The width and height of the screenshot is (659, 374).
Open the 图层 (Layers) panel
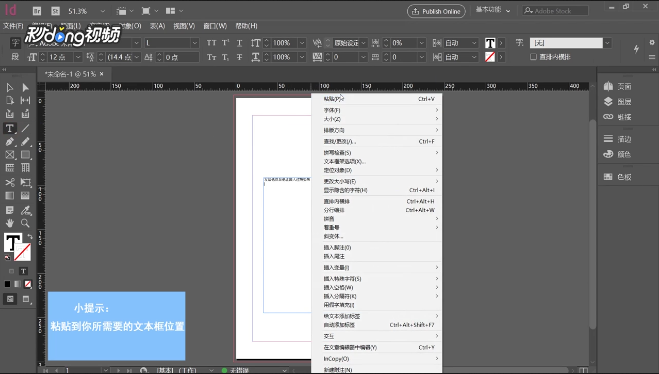(617, 101)
